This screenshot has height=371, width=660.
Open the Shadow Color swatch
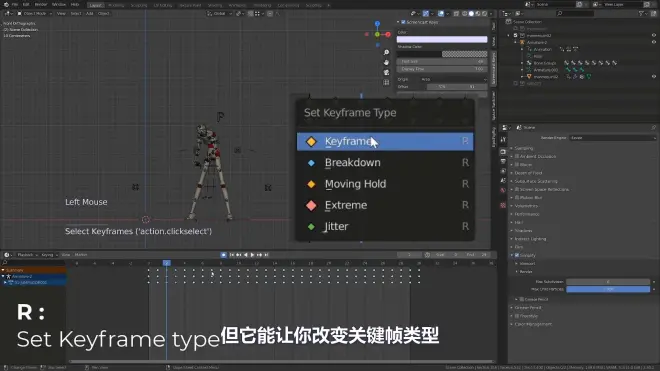click(442, 54)
